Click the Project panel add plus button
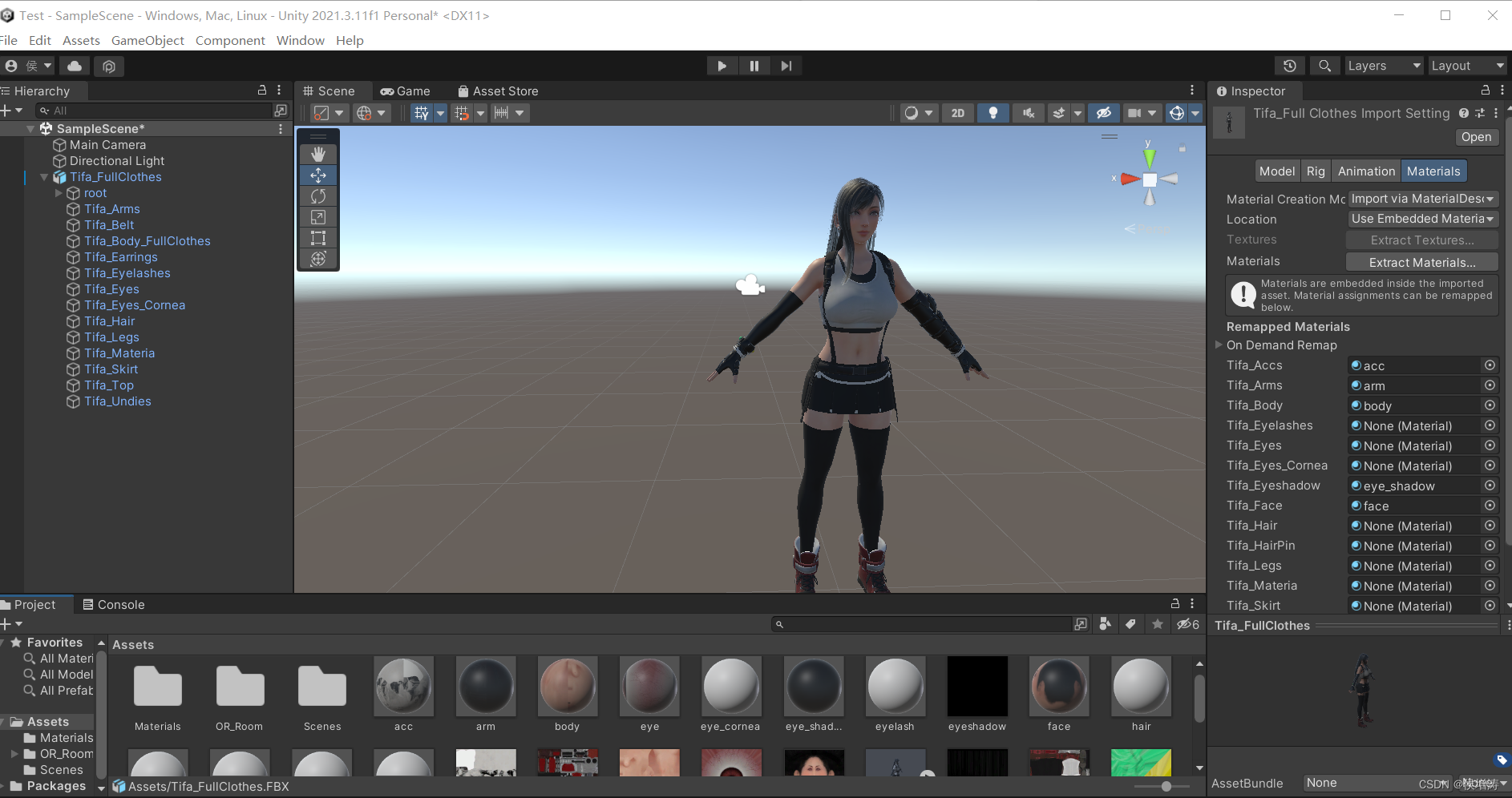 (x=10, y=624)
